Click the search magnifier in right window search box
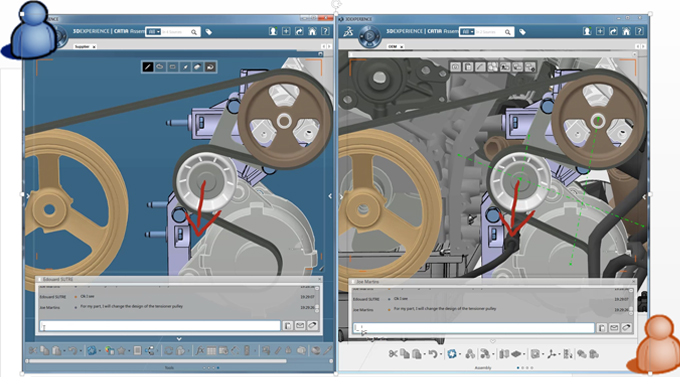The width and height of the screenshot is (680, 388). click(x=507, y=32)
